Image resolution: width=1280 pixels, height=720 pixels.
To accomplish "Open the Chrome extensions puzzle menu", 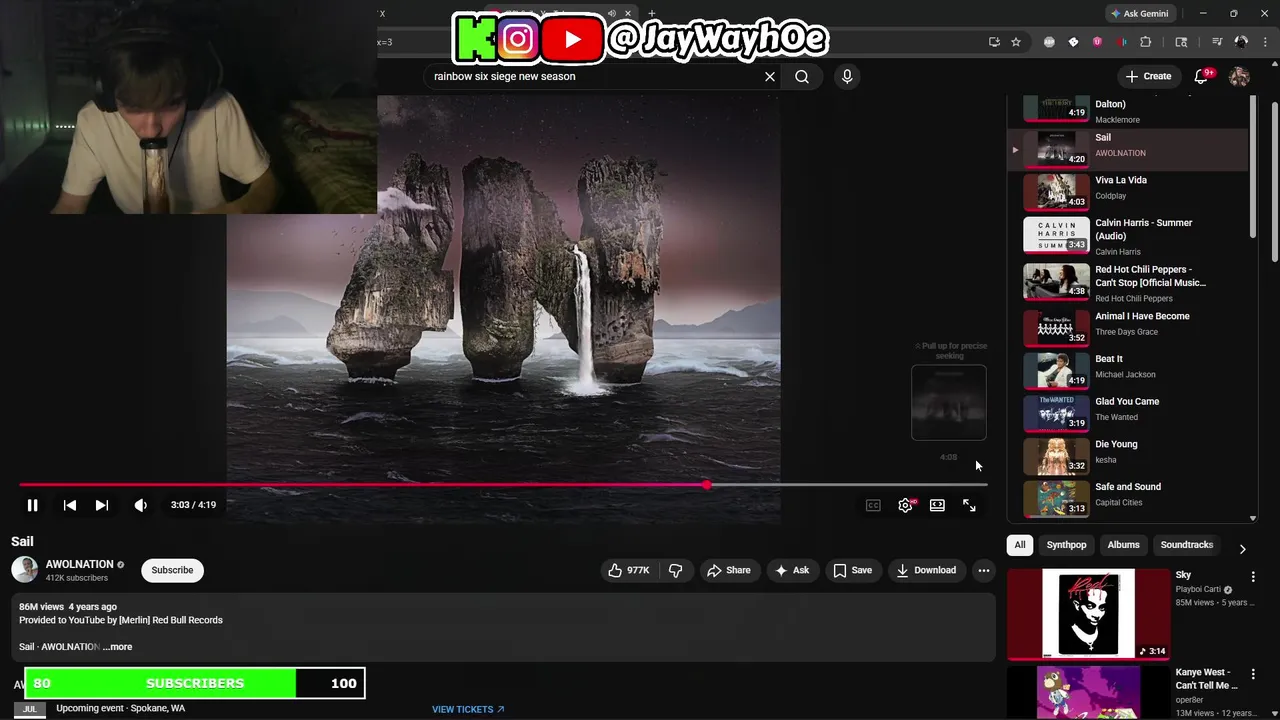I will [x=1146, y=42].
